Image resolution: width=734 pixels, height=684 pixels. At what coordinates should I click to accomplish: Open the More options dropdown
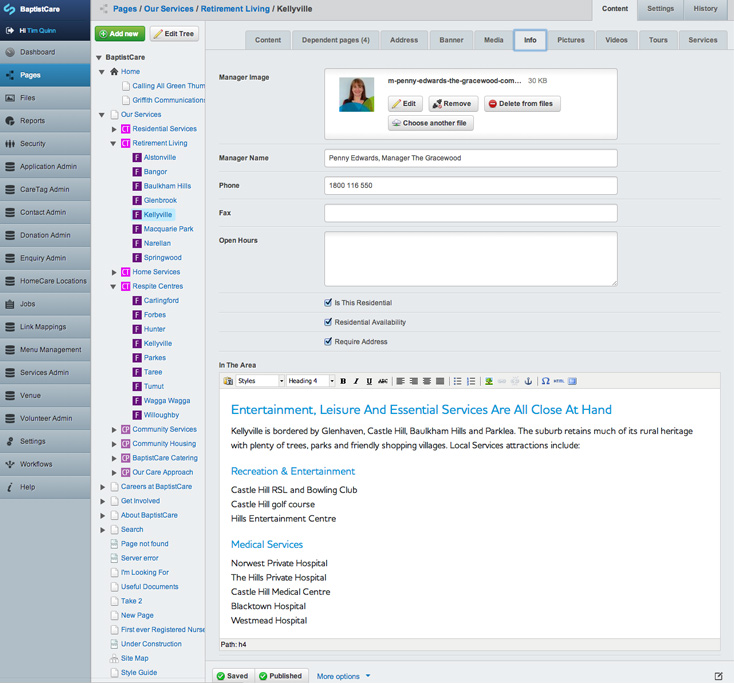[344, 676]
